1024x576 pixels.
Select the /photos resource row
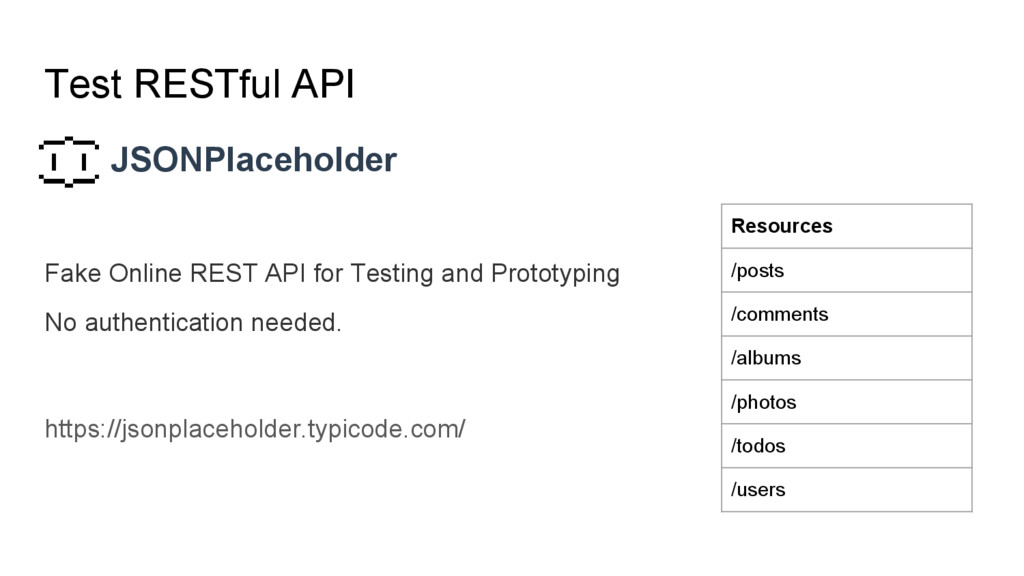(x=846, y=402)
